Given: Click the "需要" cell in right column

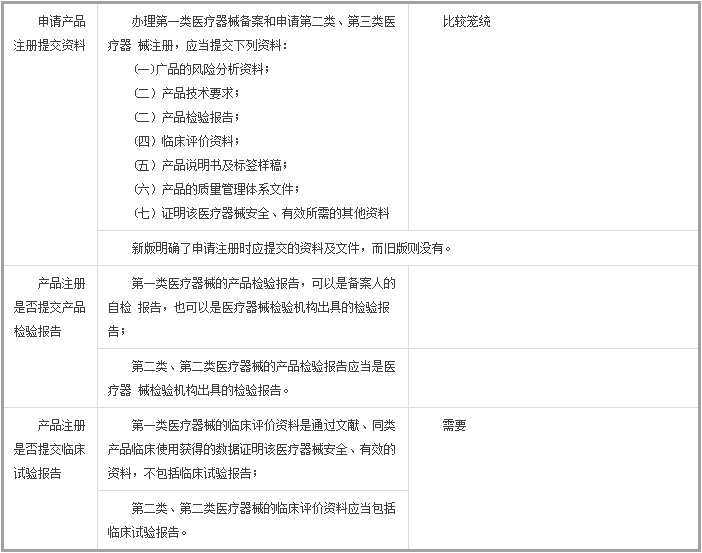Looking at the screenshot, I should click(x=454, y=425).
